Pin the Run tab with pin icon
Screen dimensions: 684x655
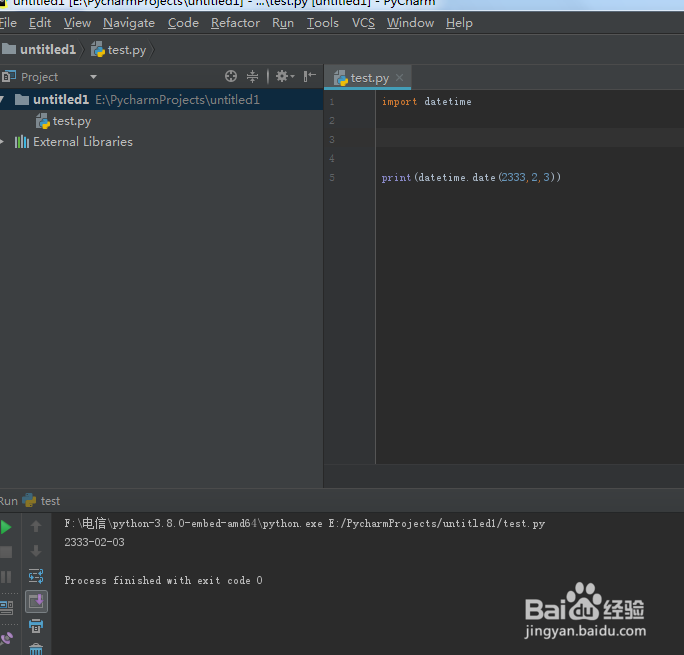pyautogui.click(x=6, y=639)
